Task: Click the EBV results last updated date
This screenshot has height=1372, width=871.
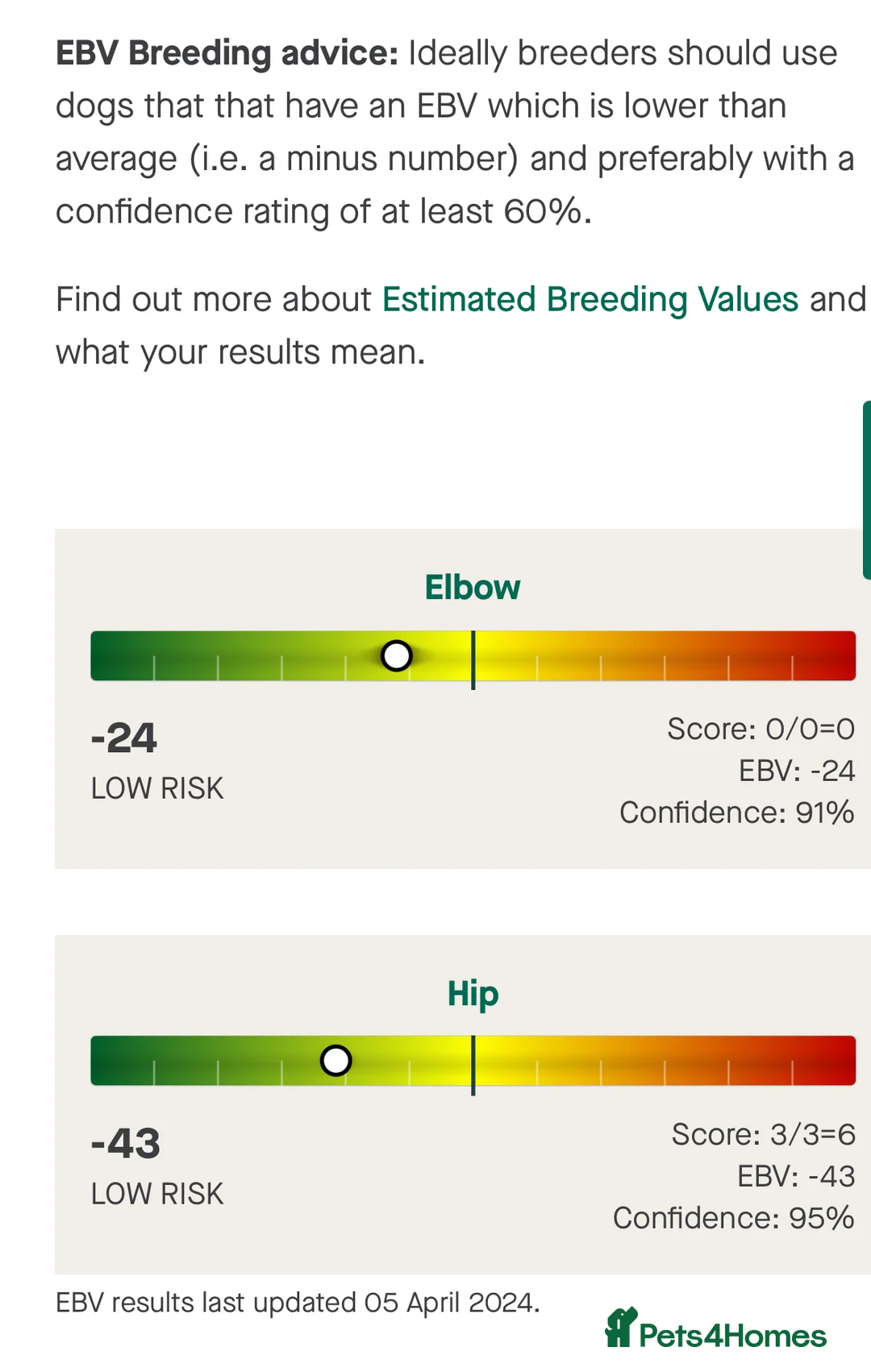Action: pos(297,1301)
